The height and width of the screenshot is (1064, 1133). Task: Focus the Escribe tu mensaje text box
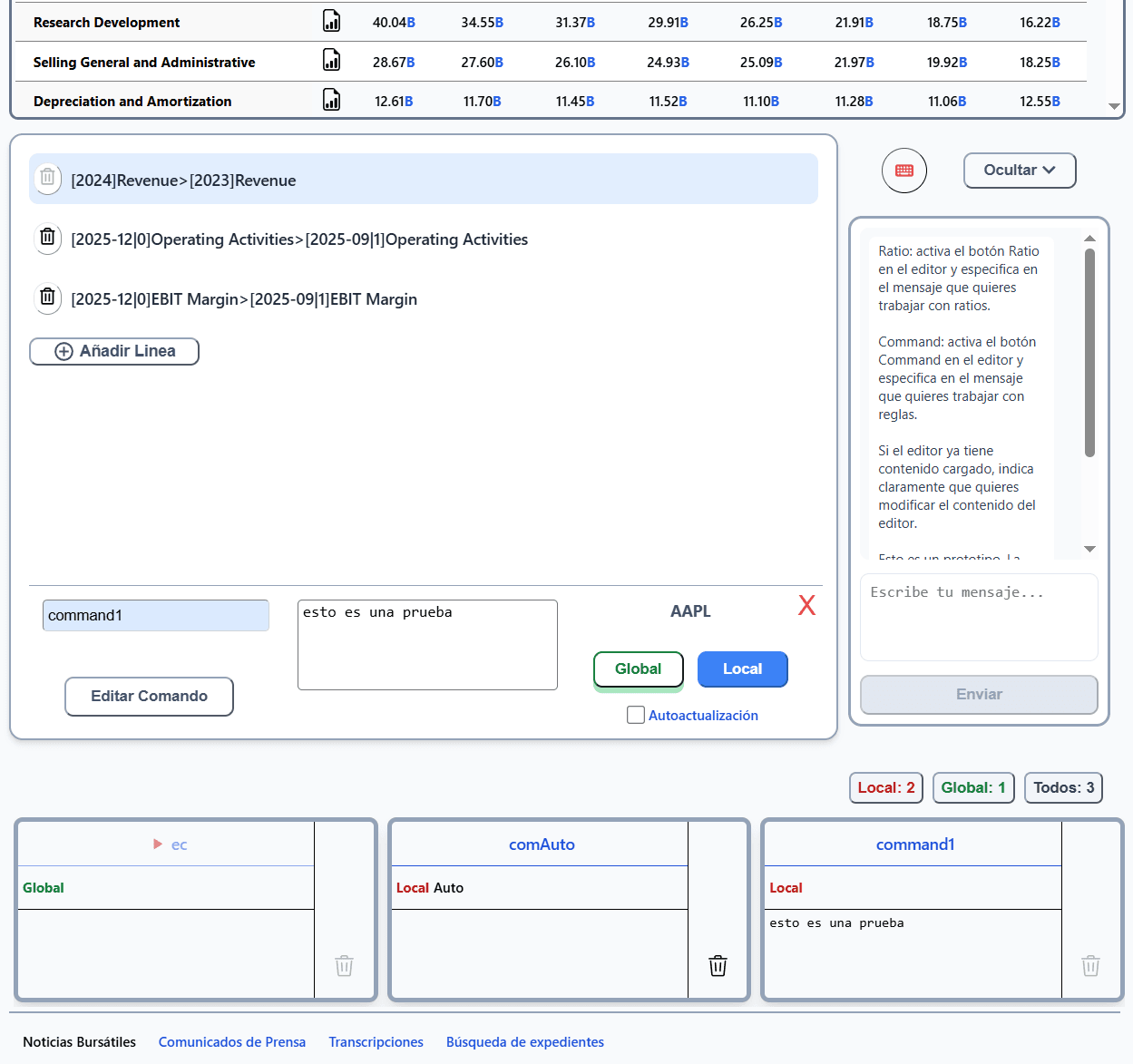[x=979, y=617]
